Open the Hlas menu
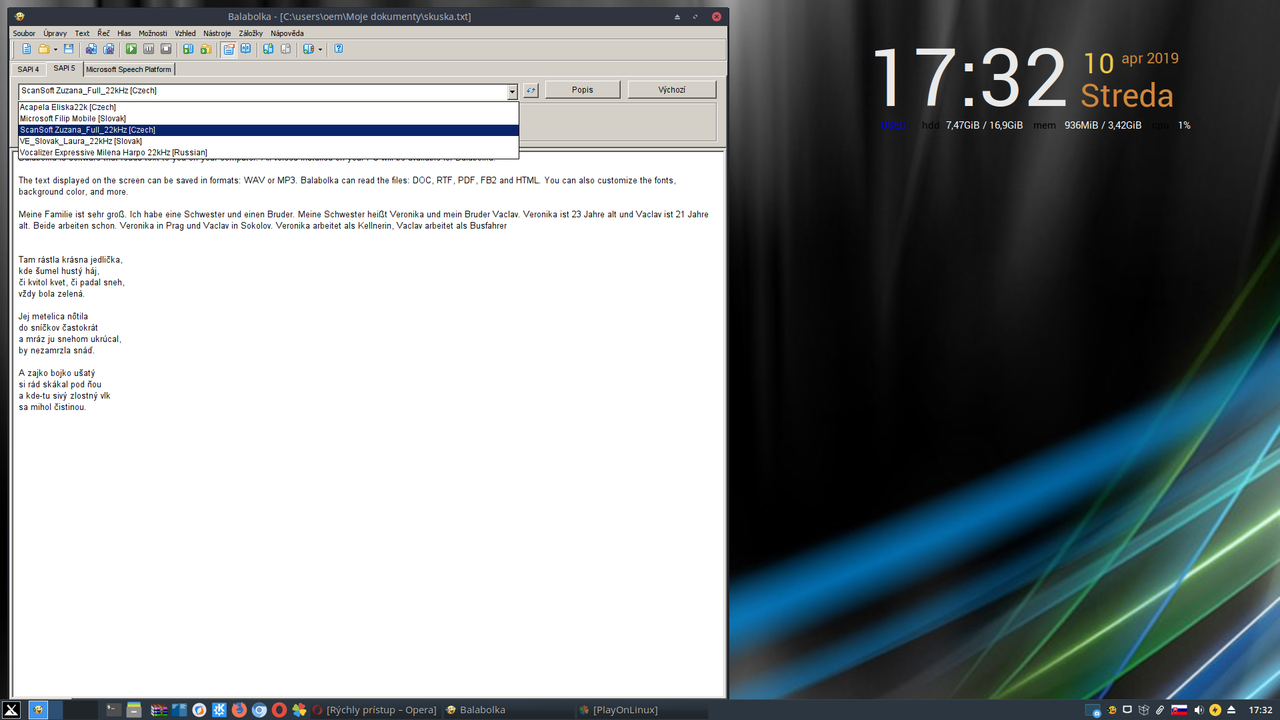 124,33
